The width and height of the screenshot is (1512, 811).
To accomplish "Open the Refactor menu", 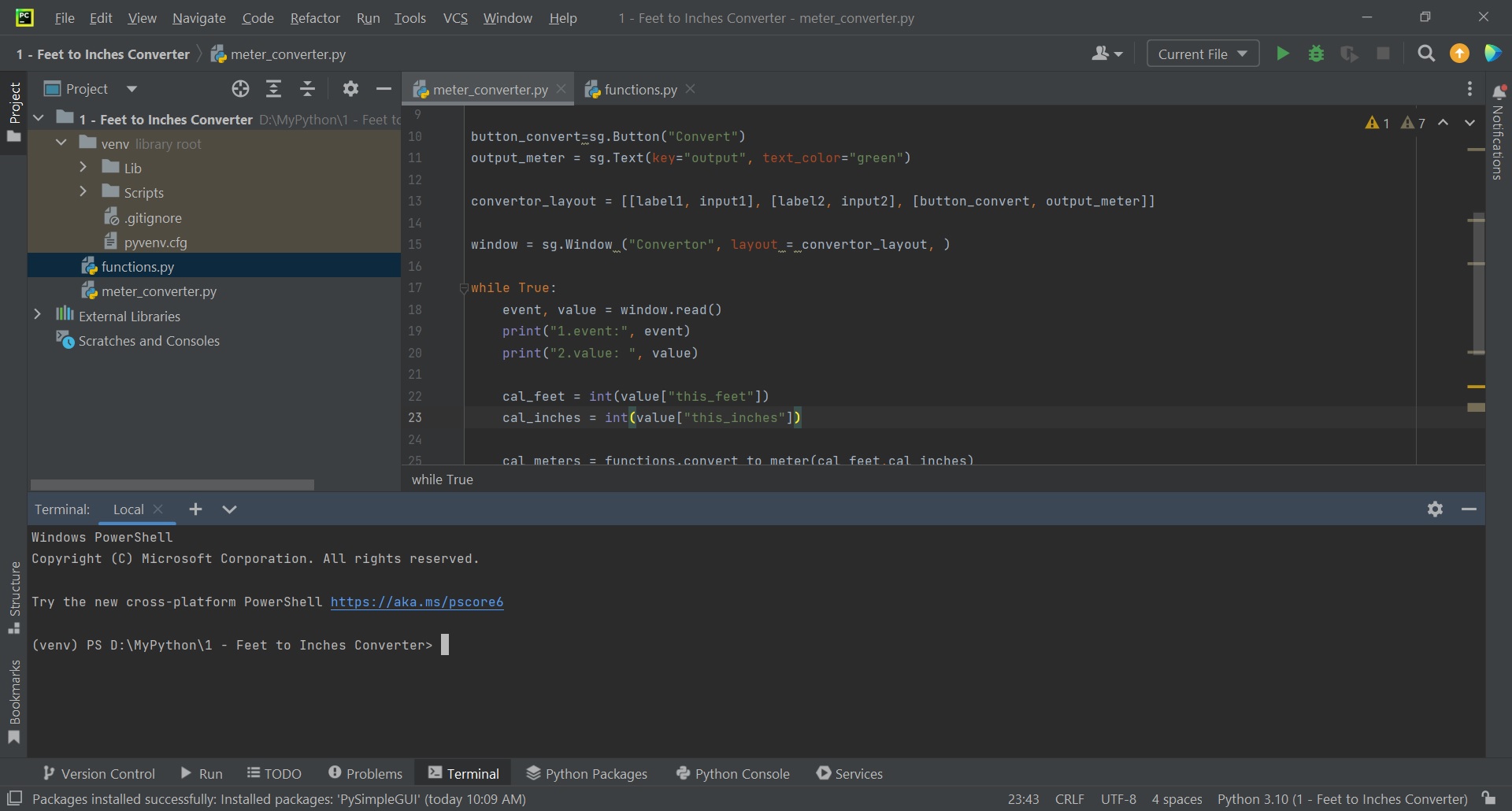I will pyautogui.click(x=315, y=17).
